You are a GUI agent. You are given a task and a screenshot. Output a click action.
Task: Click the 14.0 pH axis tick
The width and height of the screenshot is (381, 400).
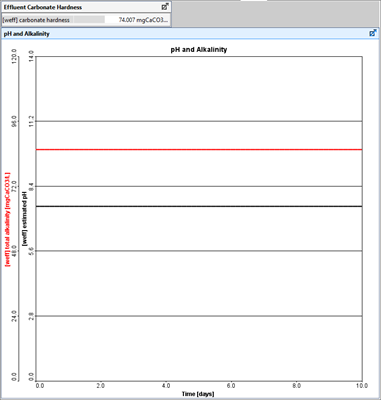[31, 56]
